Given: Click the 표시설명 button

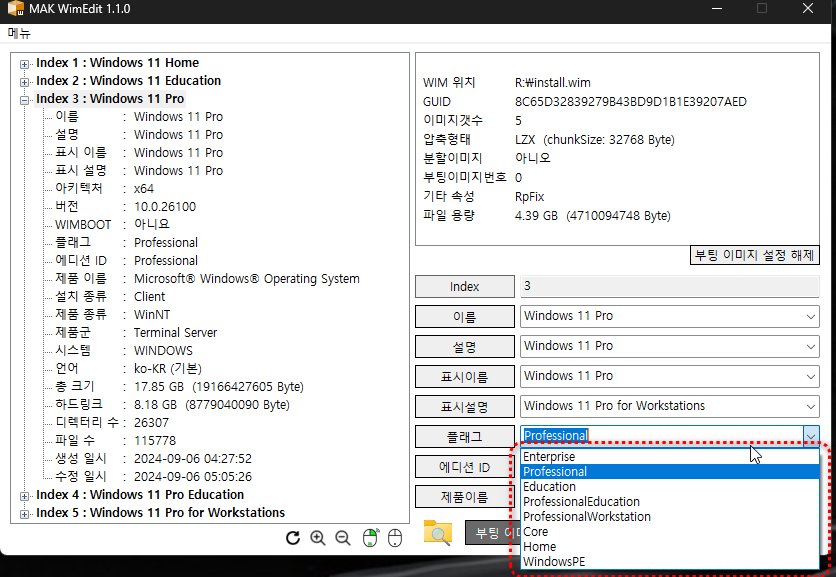Looking at the screenshot, I should click(x=464, y=406).
